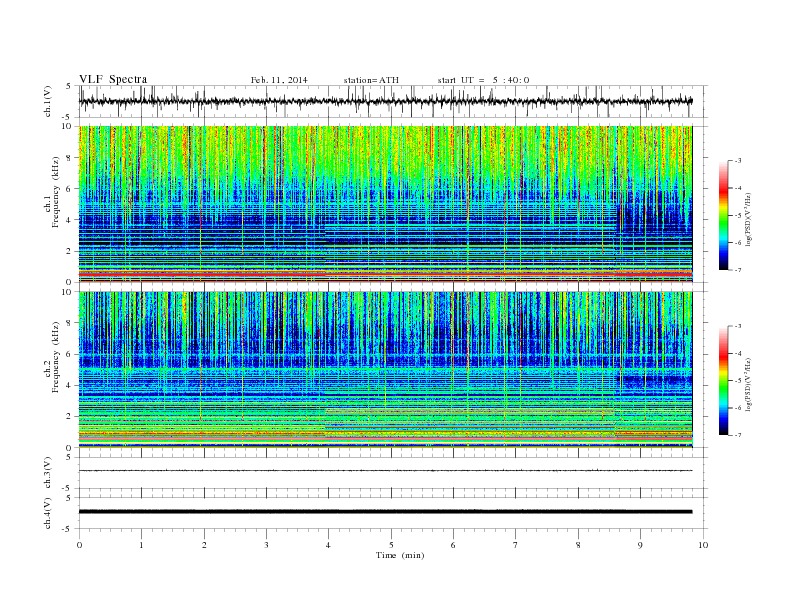This screenshot has height=612, width=792.
Task: Click the "5" tick on the Time axis
Action: [391, 545]
